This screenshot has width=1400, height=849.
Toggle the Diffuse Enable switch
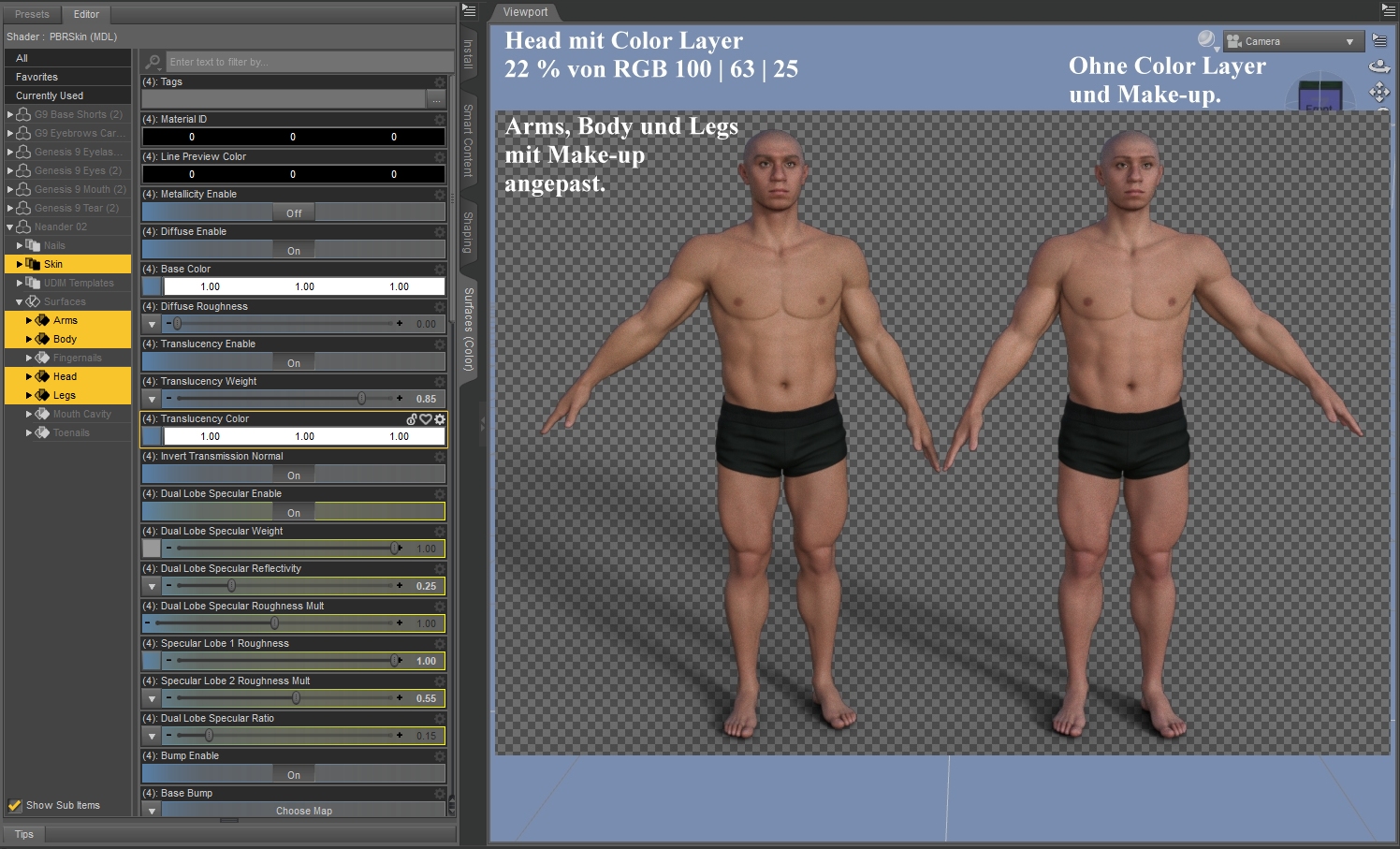294,250
